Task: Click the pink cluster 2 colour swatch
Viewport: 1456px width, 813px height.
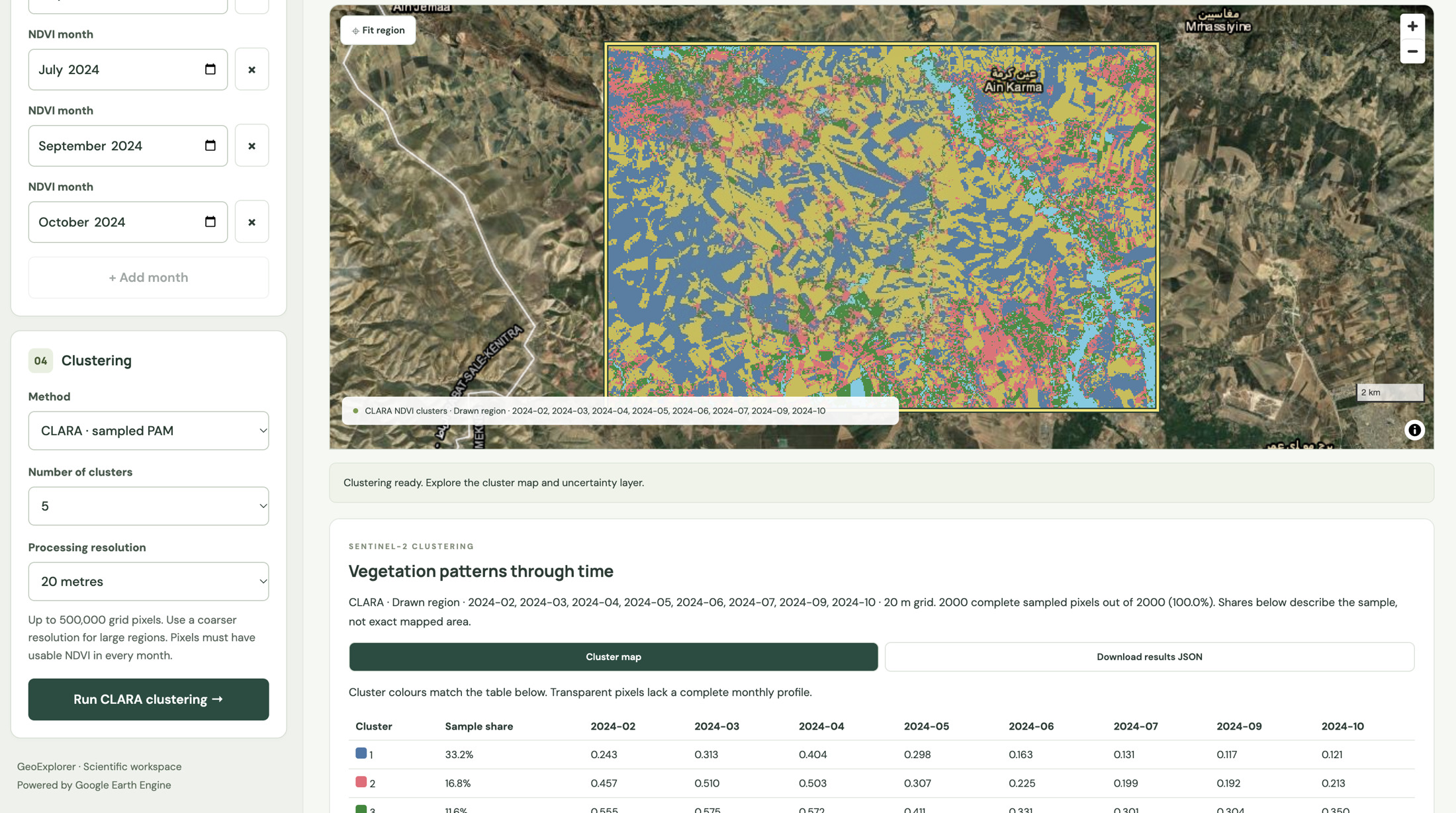Action: pos(361,782)
